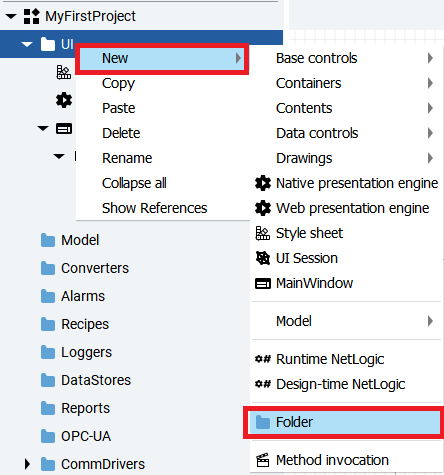Collapse the MyFirstProject tree node
444x475 pixels.
click(x=11, y=16)
